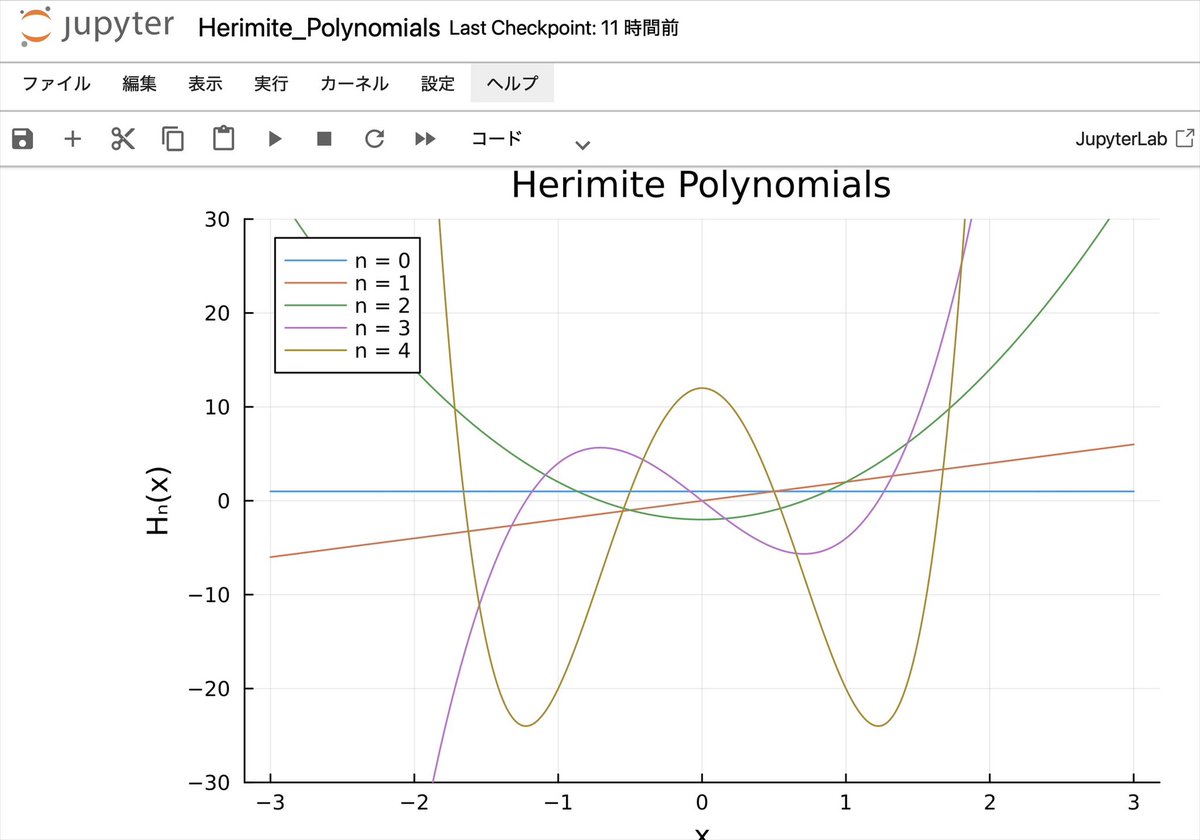Click the n = 1 legend entry
The width and height of the screenshot is (1200, 840).
pyautogui.click(x=347, y=283)
